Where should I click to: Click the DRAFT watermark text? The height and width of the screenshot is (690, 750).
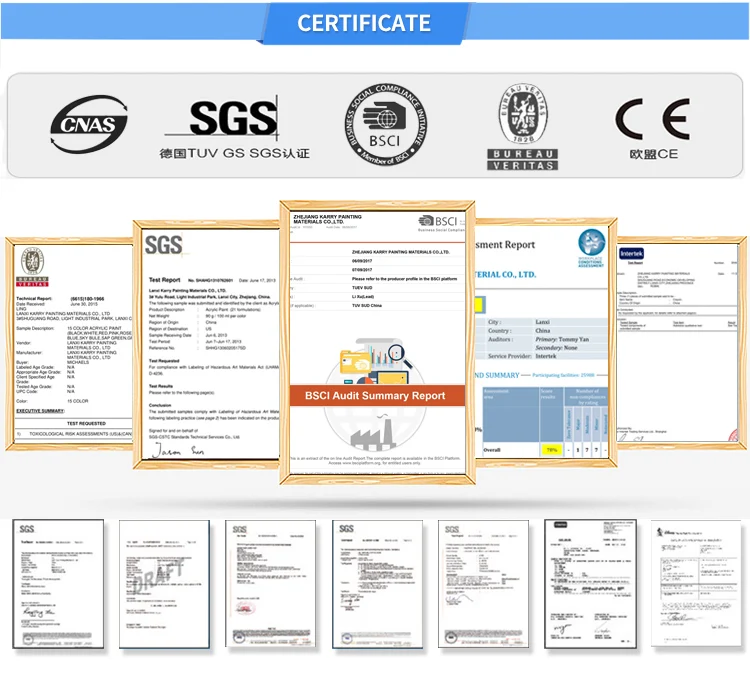(158, 578)
